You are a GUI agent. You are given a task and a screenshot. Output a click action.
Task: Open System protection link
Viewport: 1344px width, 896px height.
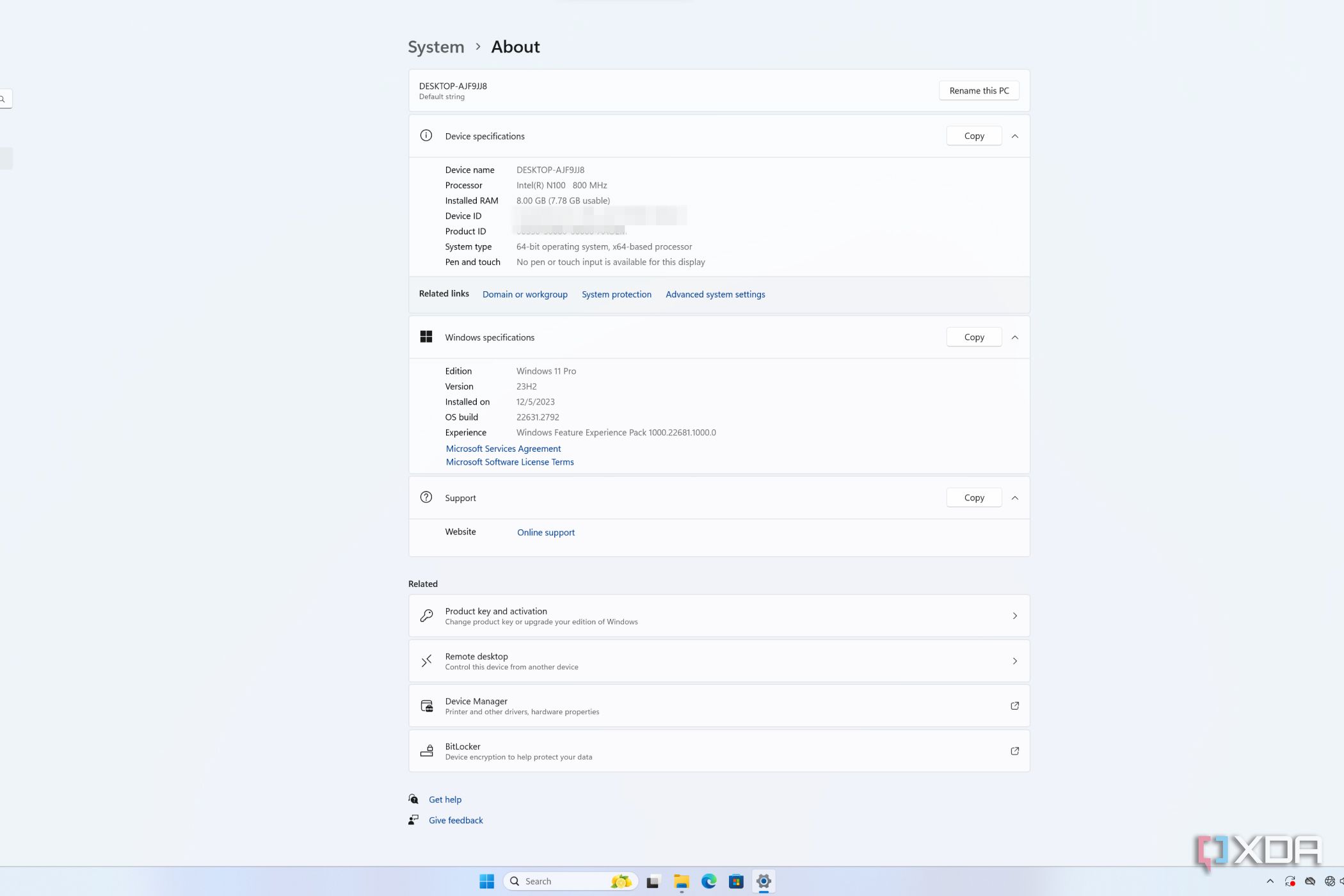(616, 294)
